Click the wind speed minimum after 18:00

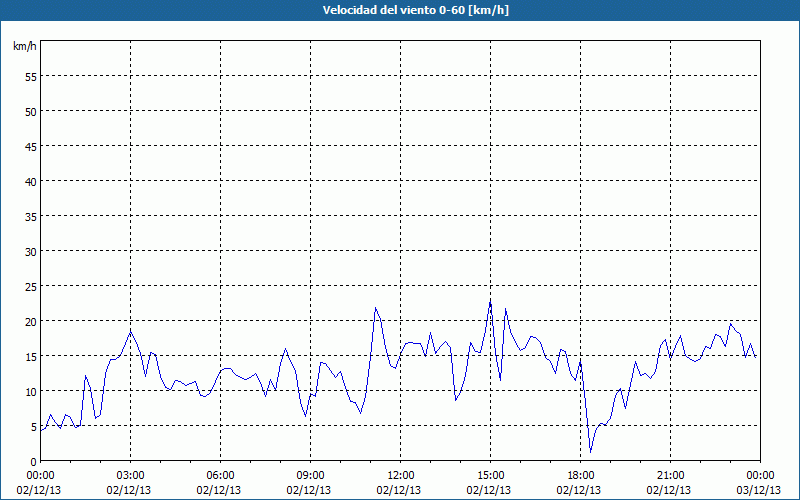(590, 452)
